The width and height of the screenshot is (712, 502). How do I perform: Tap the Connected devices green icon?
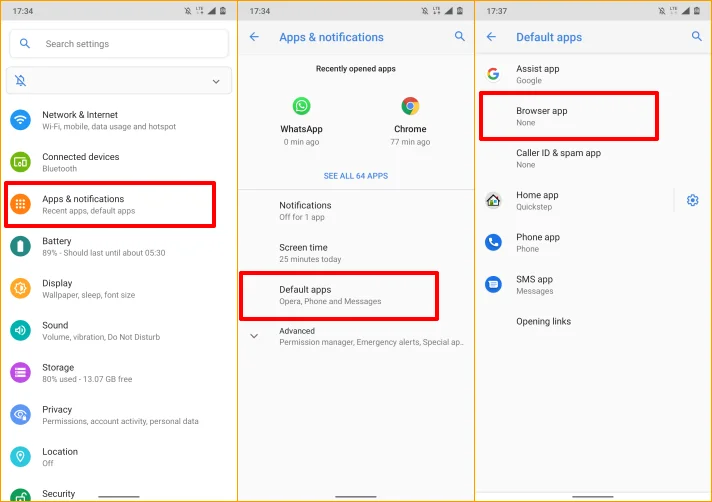[x=20, y=162]
